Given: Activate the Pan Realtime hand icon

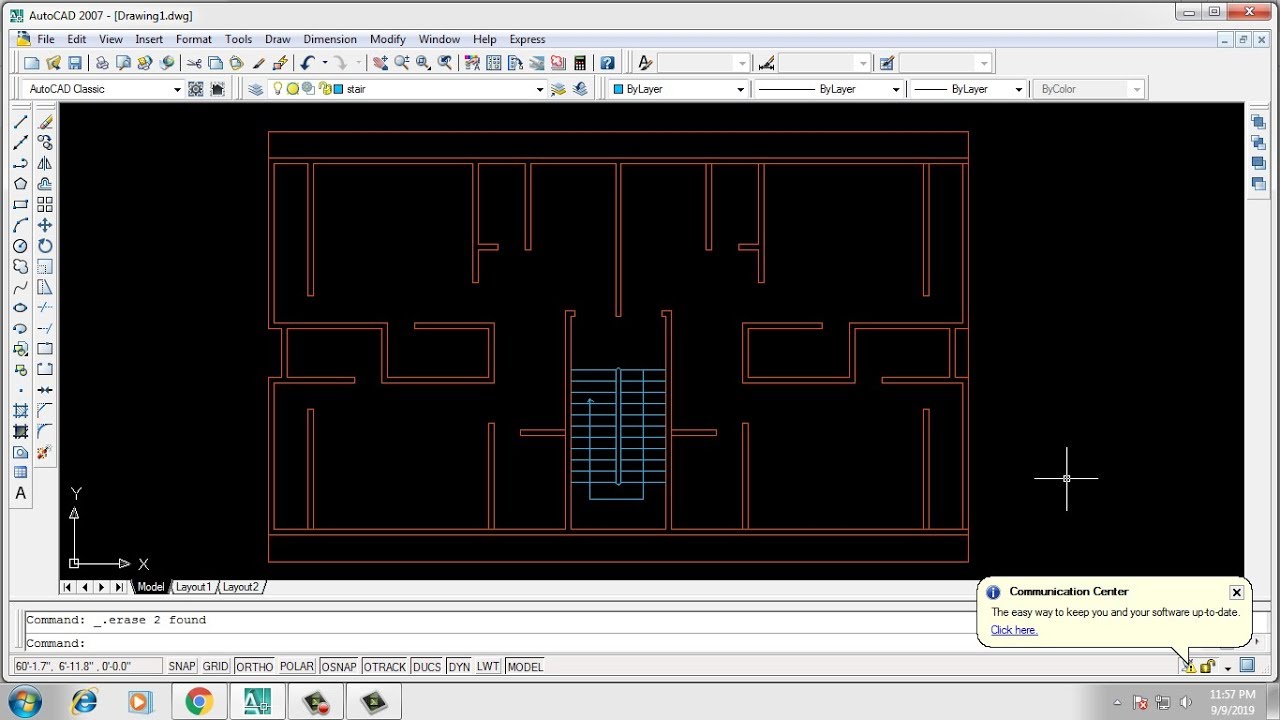Looking at the screenshot, I should pyautogui.click(x=380, y=63).
